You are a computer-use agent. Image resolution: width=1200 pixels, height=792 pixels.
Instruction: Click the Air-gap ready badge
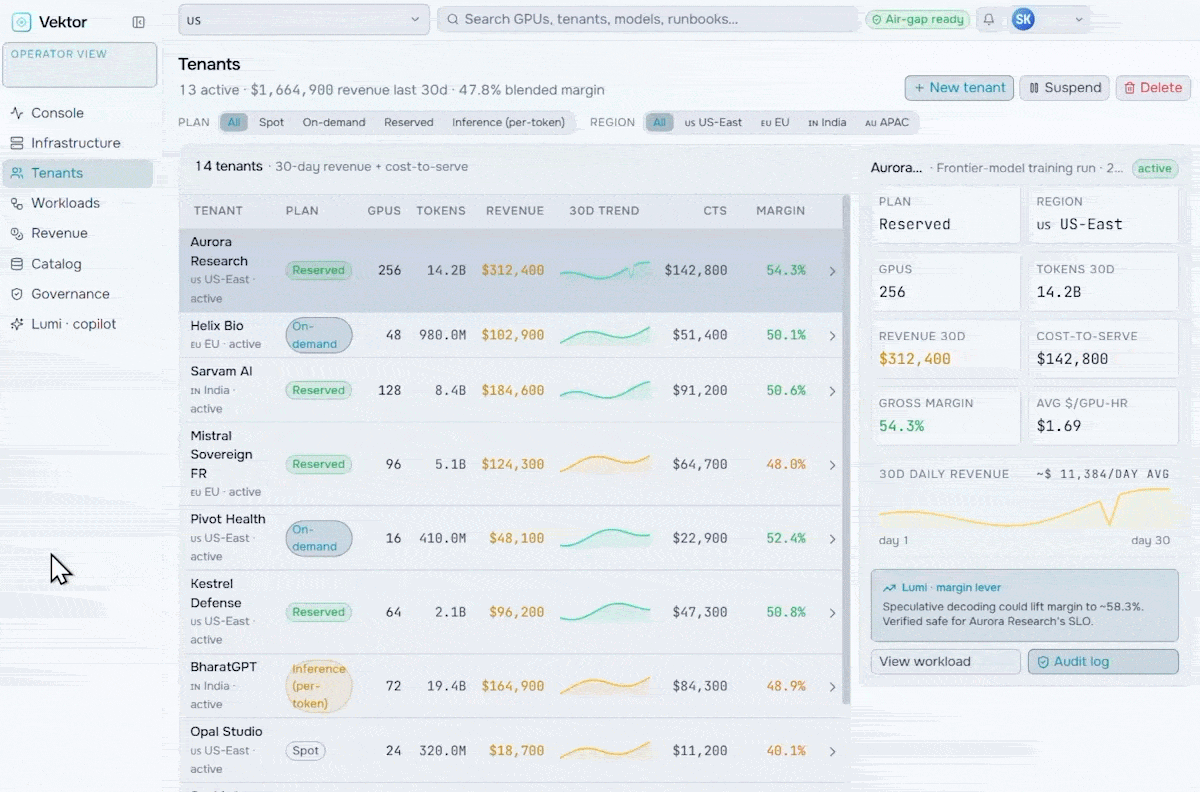[x=917, y=19]
